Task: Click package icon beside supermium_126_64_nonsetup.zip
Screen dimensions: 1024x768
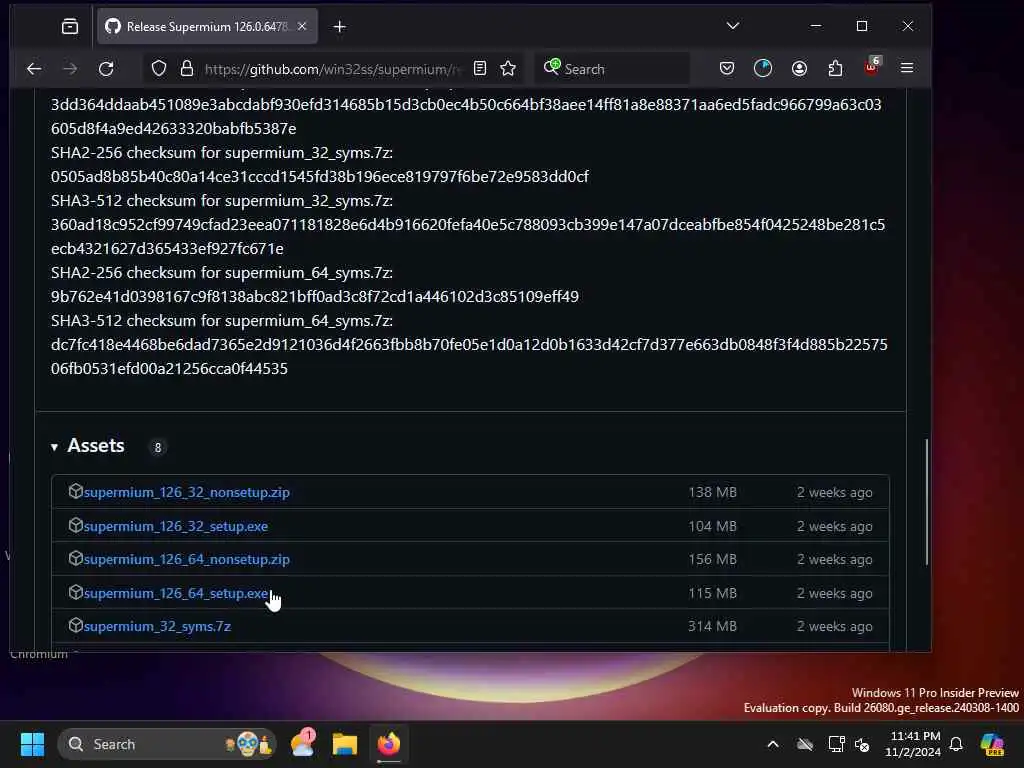Action: pyautogui.click(x=75, y=558)
